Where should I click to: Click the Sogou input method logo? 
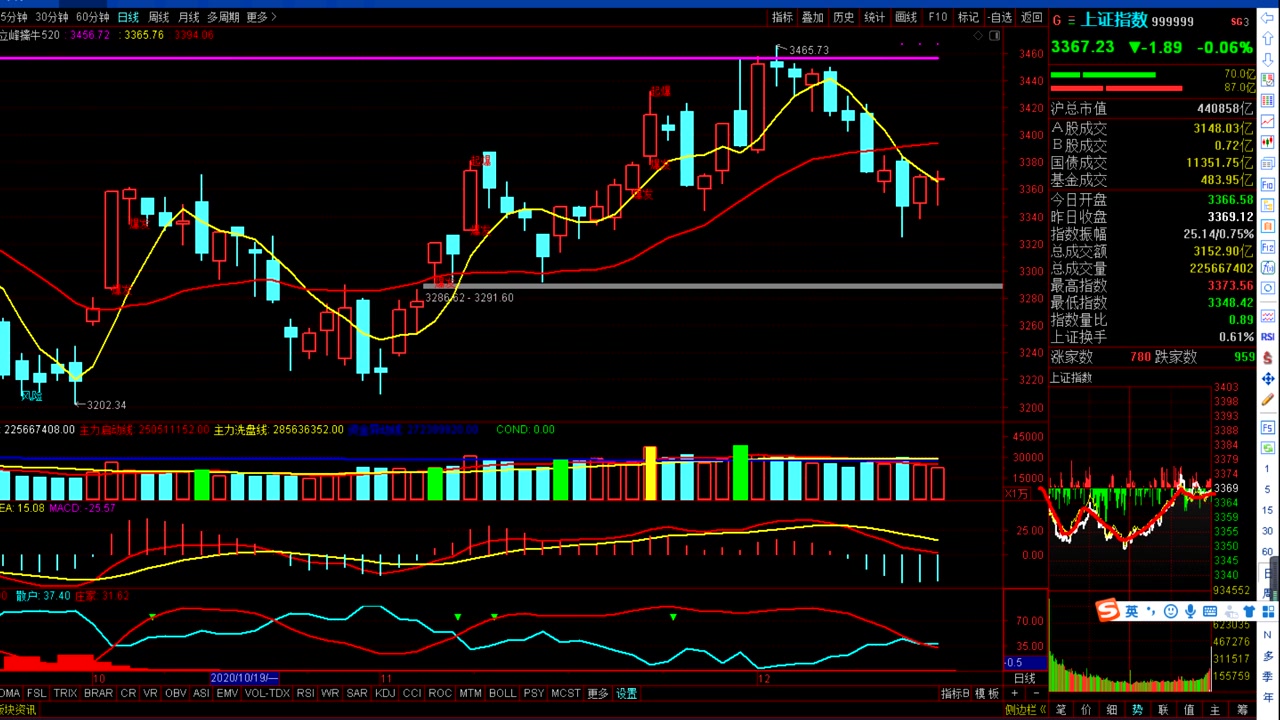pos(1107,610)
